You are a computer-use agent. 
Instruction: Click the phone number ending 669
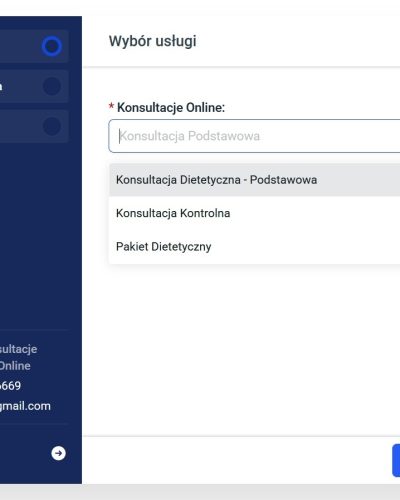[x=10, y=386]
